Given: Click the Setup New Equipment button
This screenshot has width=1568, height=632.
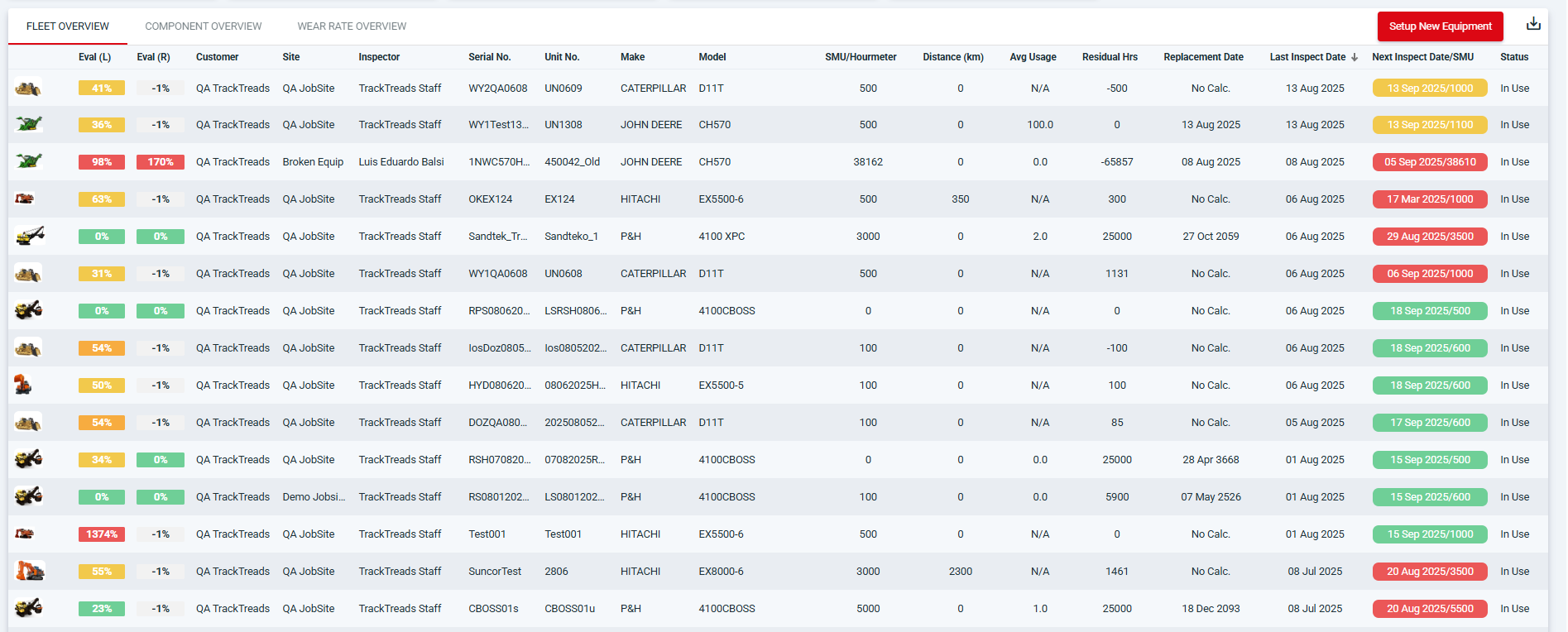Looking at the screenshot, I should pos(1440,26).
